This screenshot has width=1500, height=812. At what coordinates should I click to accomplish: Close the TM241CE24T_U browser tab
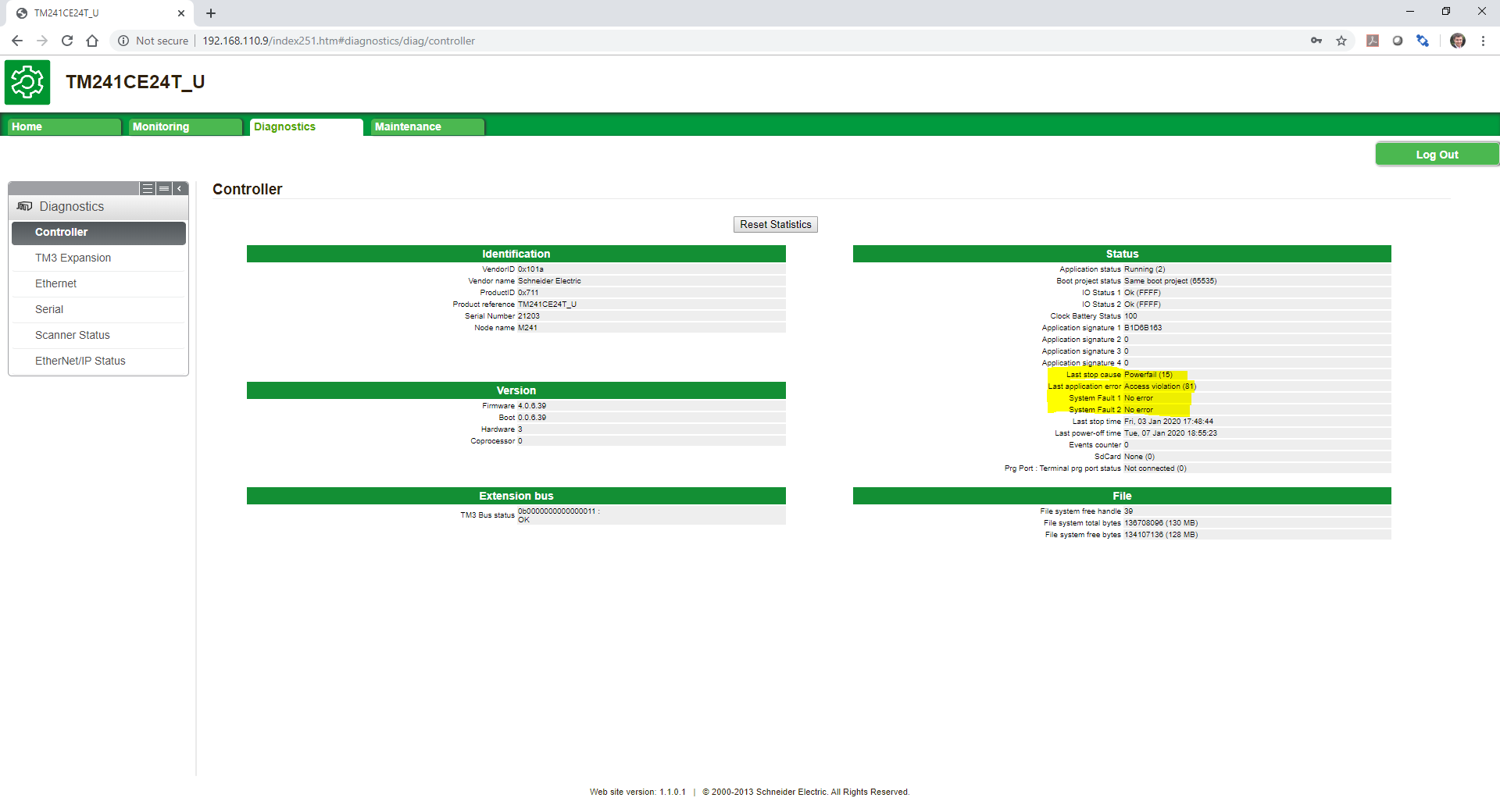coord(181,13)
